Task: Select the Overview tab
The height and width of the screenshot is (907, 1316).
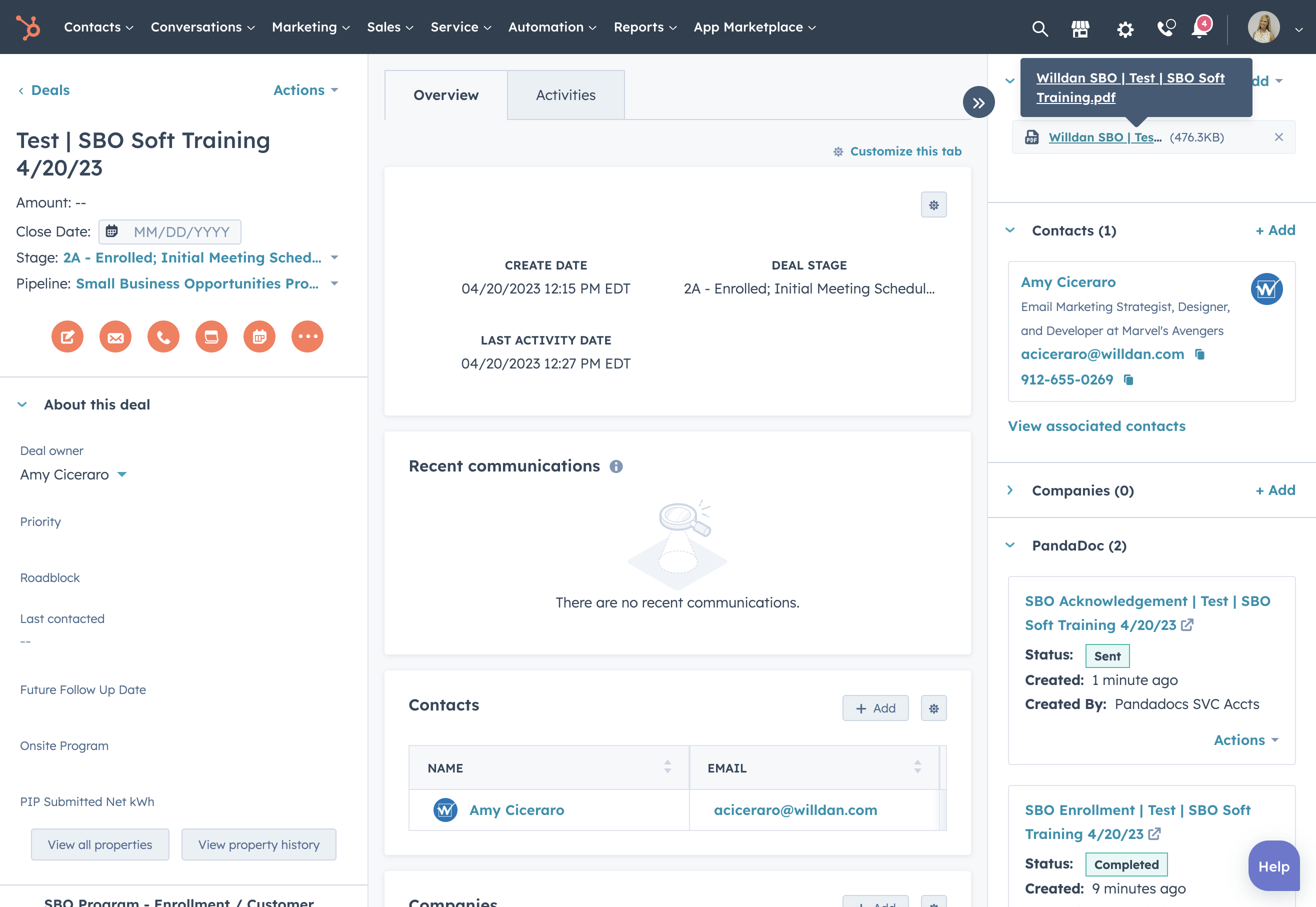Action: click(445, 95)
